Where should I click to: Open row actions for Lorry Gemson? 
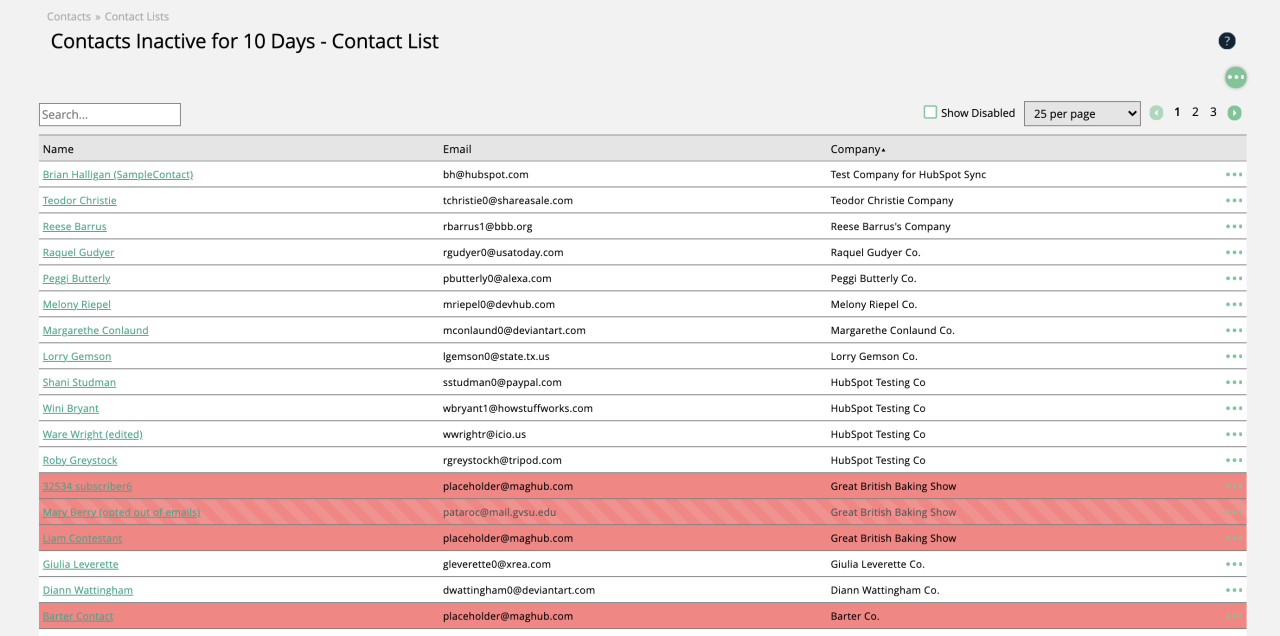click(x=1234, y=356)
